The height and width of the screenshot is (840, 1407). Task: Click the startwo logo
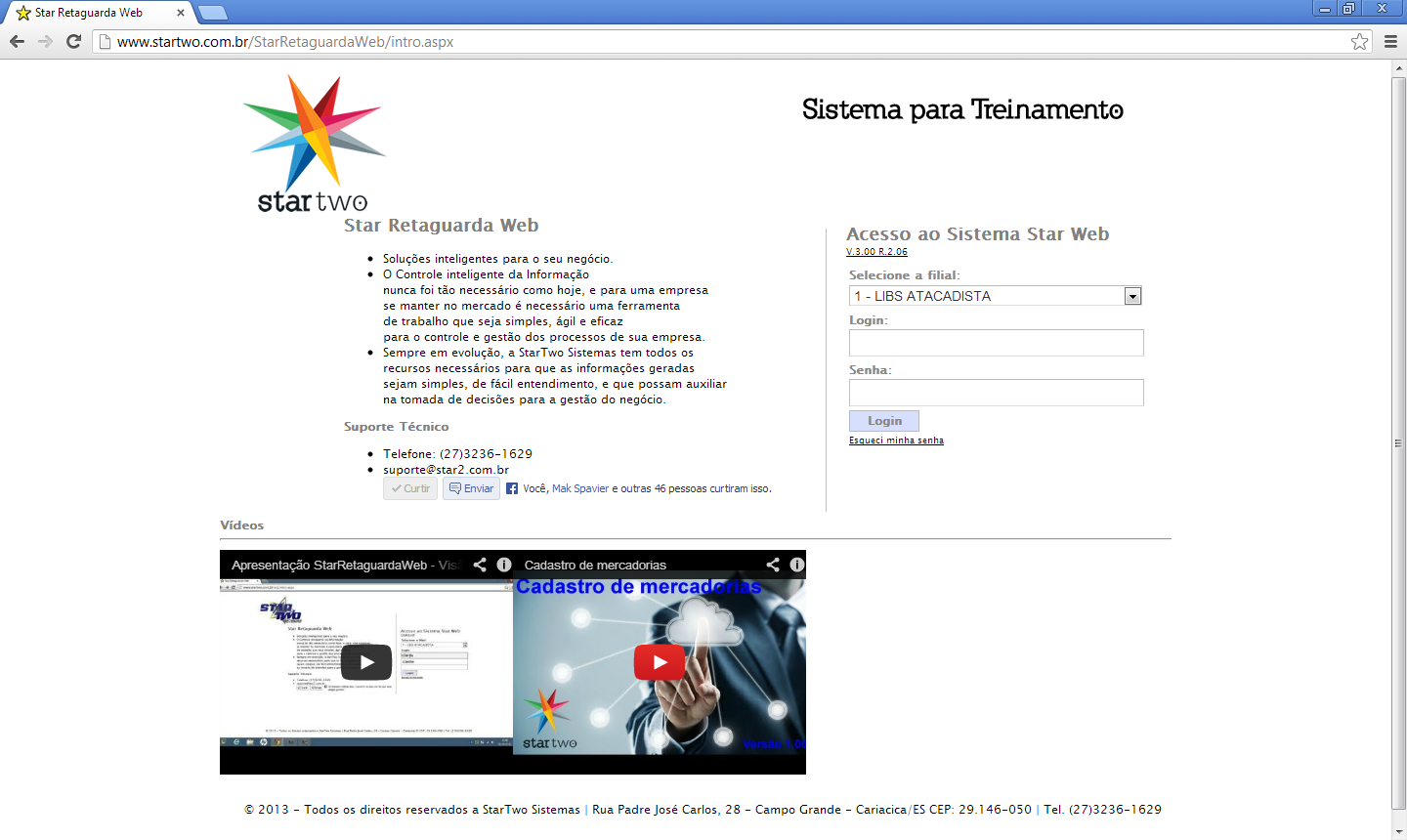pyautogui.click(x=314, y=144)
